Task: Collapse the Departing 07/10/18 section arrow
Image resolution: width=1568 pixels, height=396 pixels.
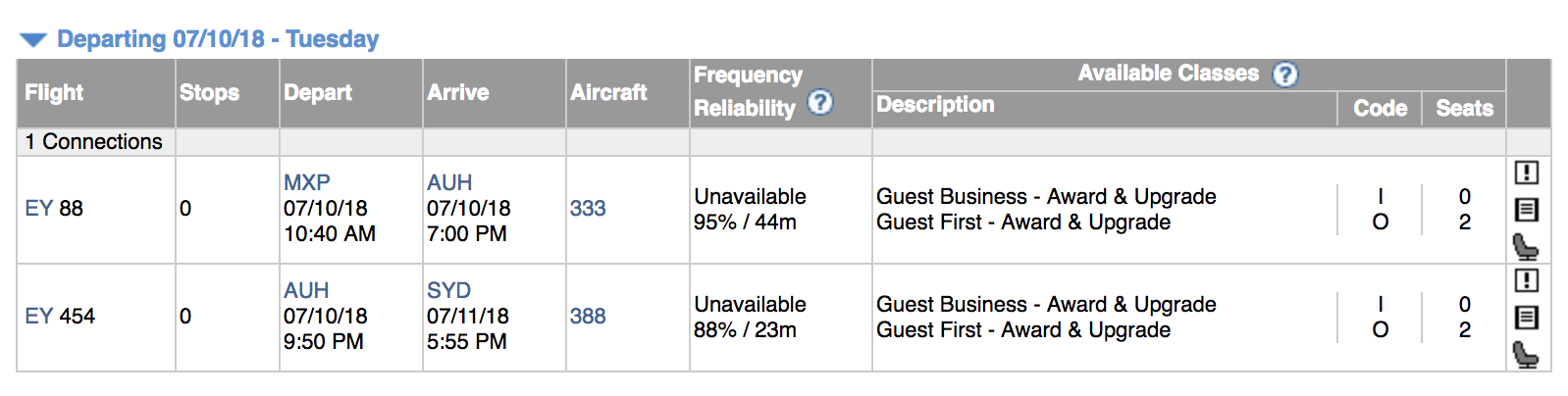Action: coord(33,40)
